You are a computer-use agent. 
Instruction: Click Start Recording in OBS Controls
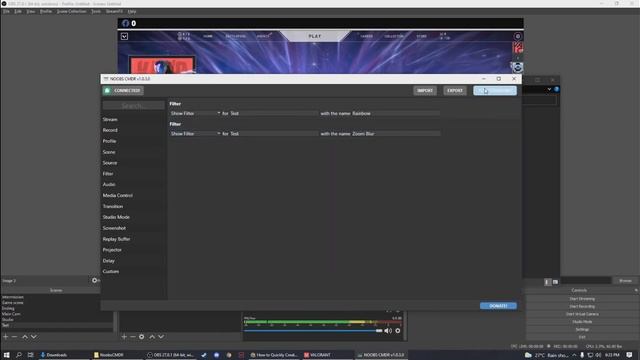[x=582, y=307]
